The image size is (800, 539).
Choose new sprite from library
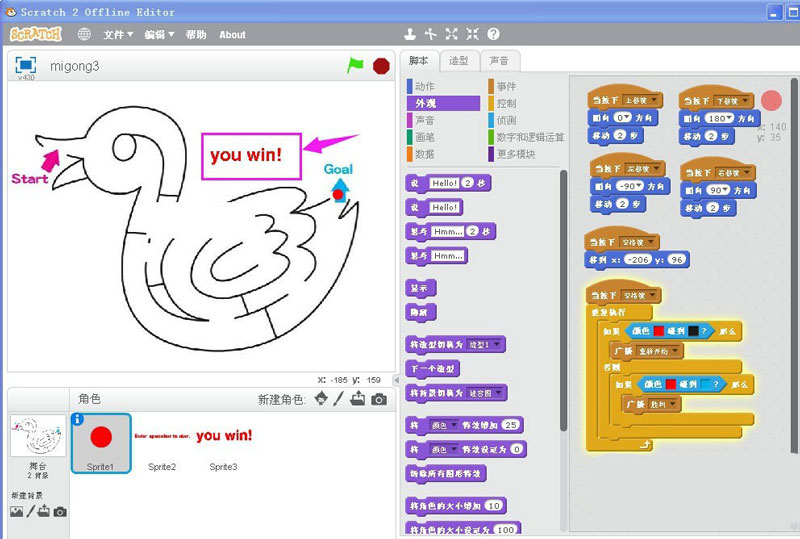click(x=321, y=399)
